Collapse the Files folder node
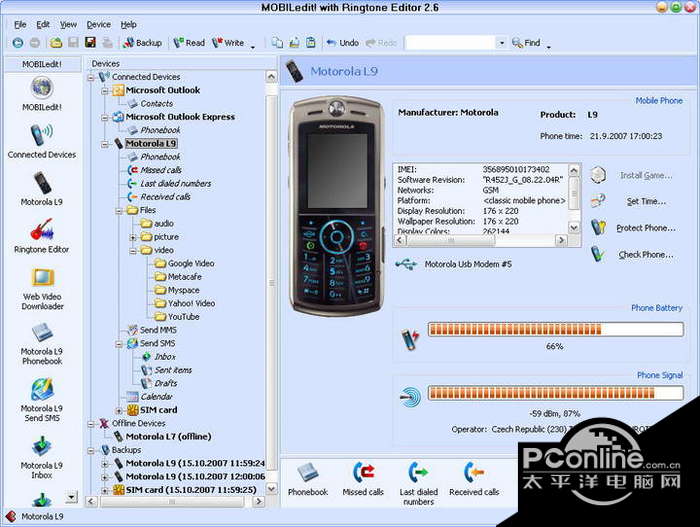700x527 pixels. [119, 211]
